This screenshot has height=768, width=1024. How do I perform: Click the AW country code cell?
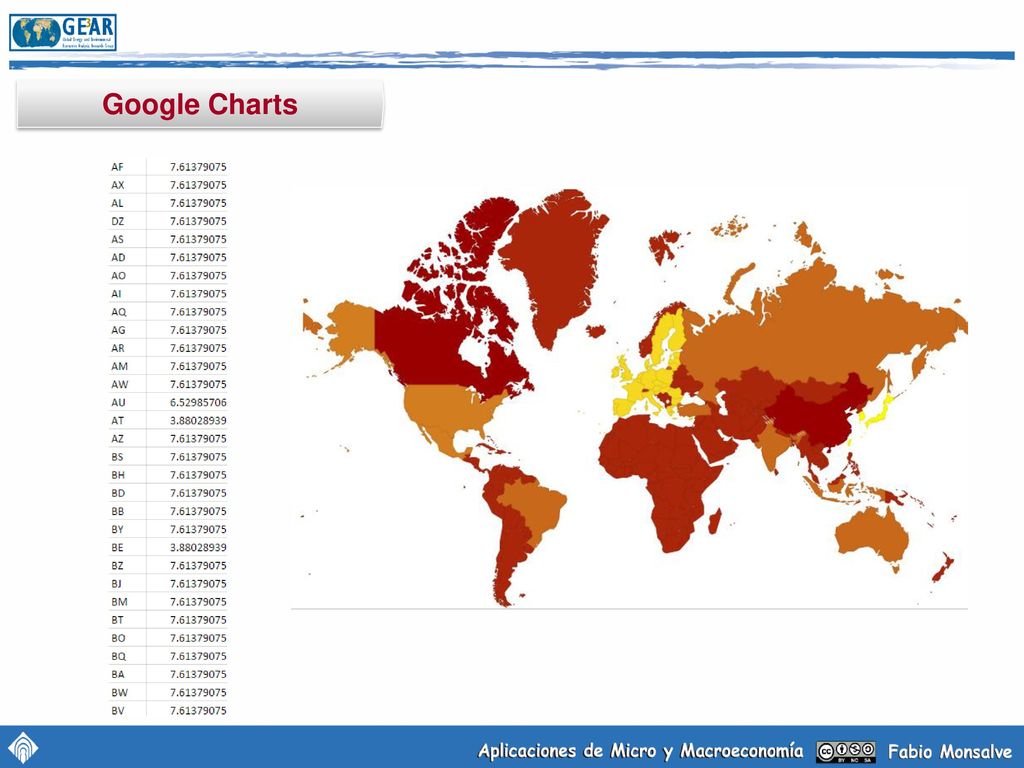coord(120,385)
